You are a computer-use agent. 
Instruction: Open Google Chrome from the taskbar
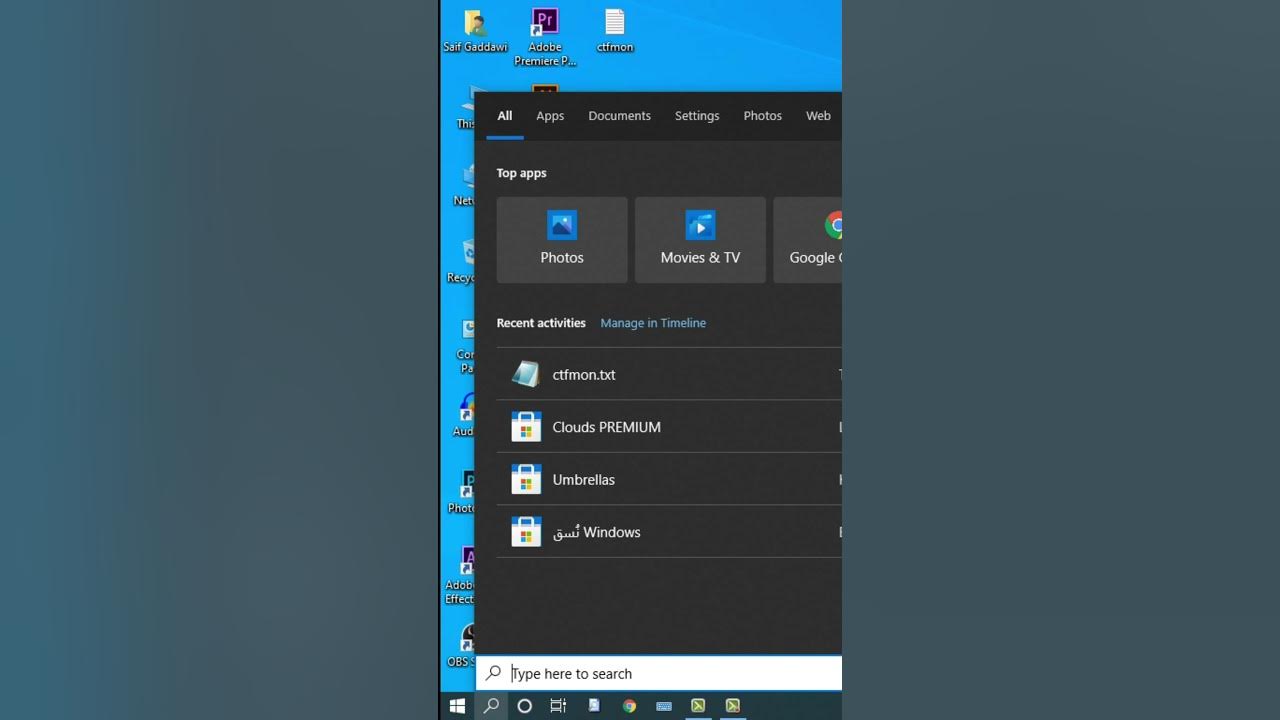[629, 705]
